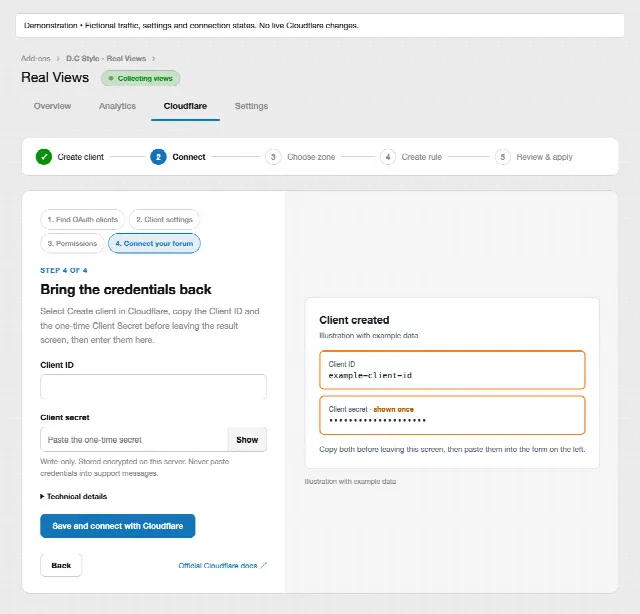Click the step 4 Create rule circle

point(388,157)
